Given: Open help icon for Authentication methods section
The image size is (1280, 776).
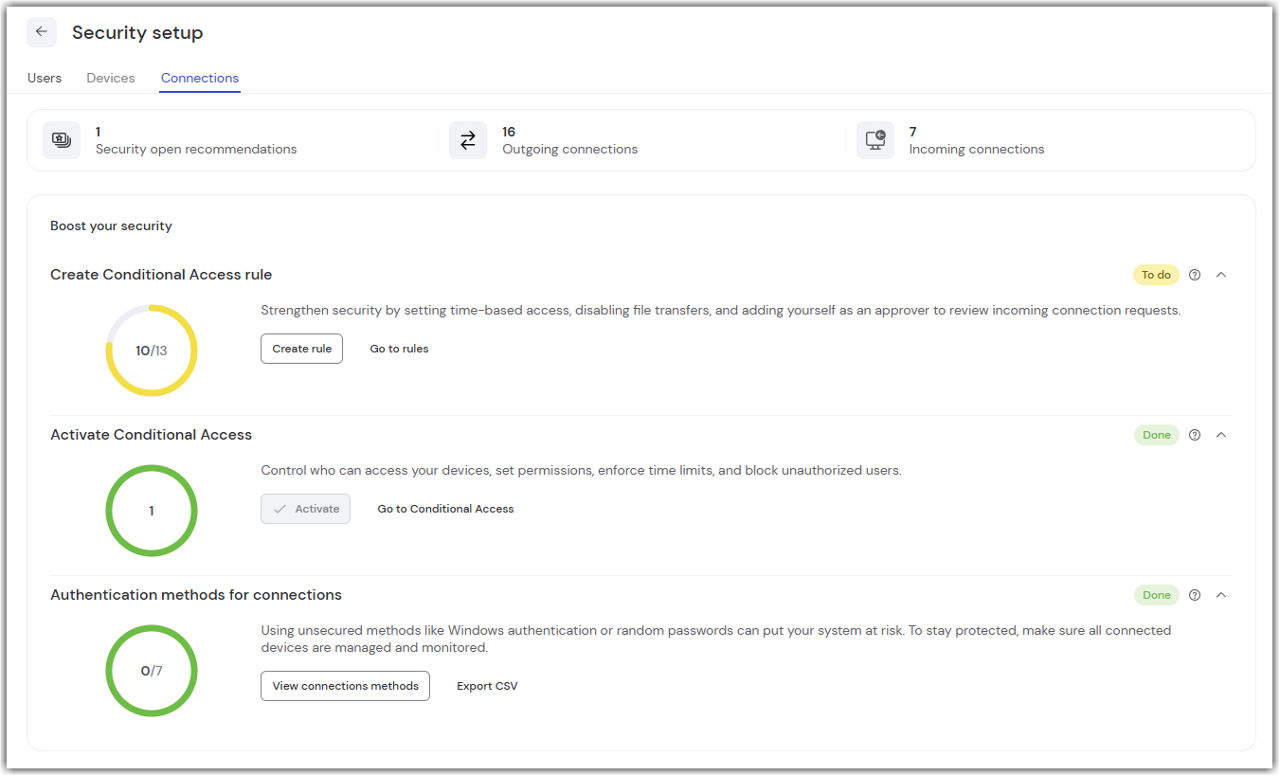Looking at the screenshot, I should (x=1194, y=595).
